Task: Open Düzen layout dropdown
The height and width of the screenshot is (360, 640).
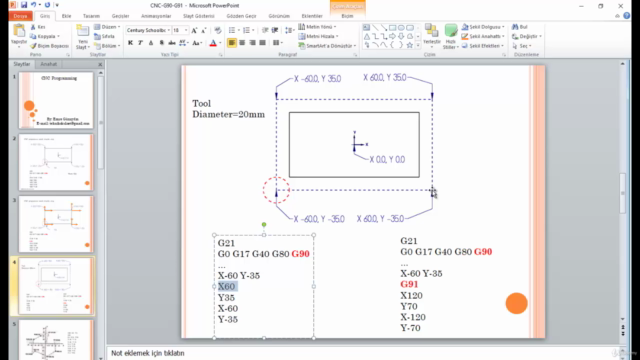Action: (x=107, y=27)
